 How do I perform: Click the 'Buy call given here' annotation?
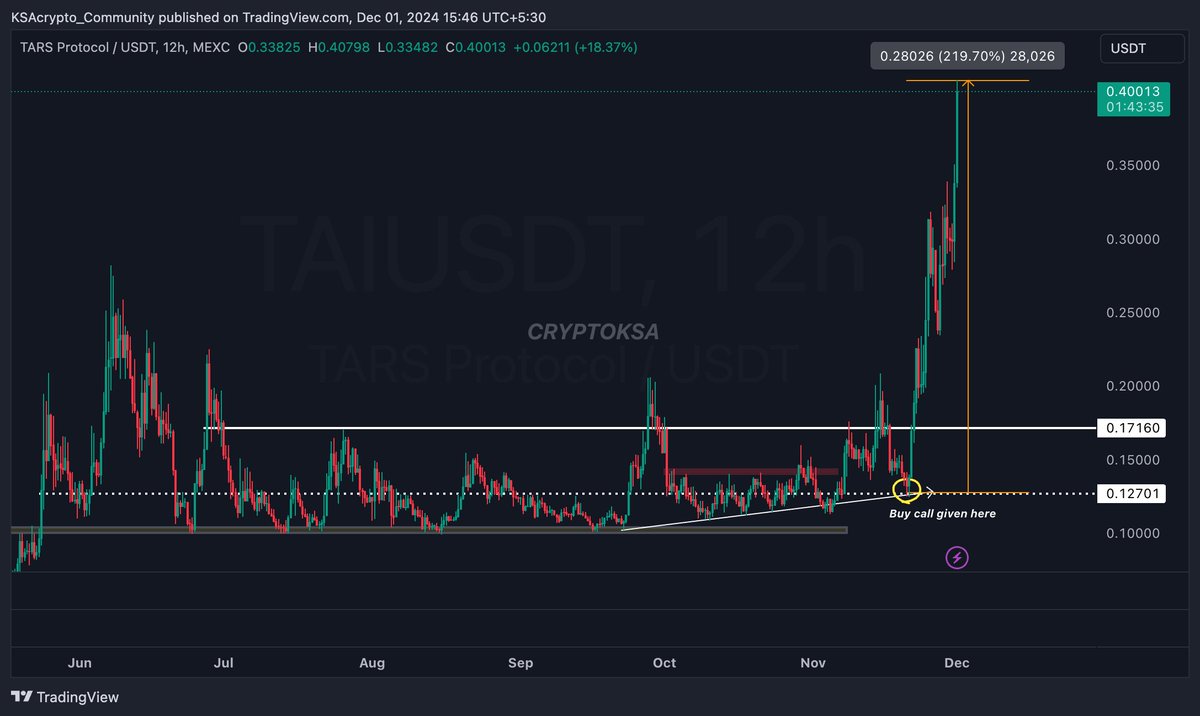tap(942, 513)
